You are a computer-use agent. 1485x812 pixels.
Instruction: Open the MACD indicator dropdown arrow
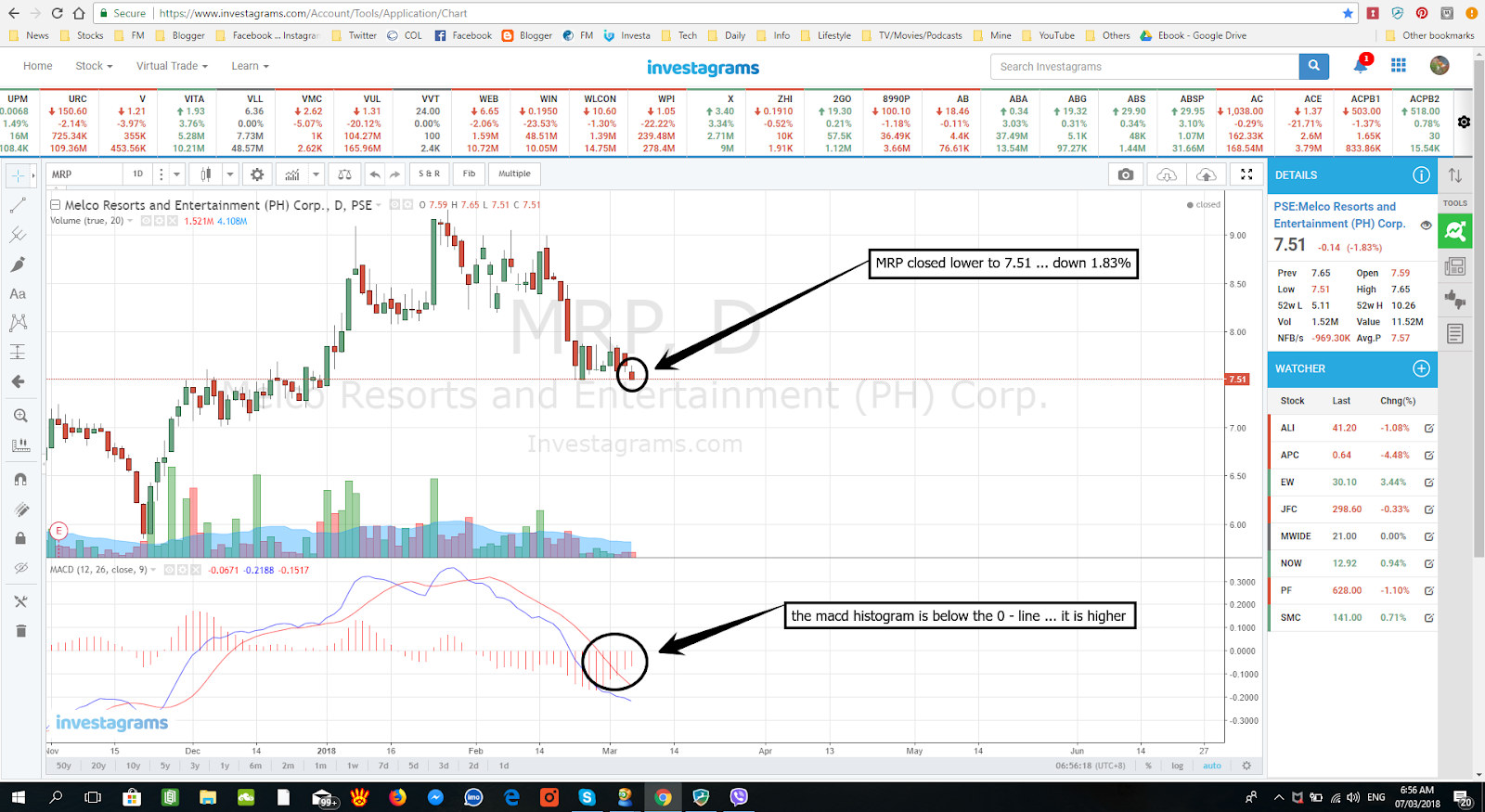point(153,570)
